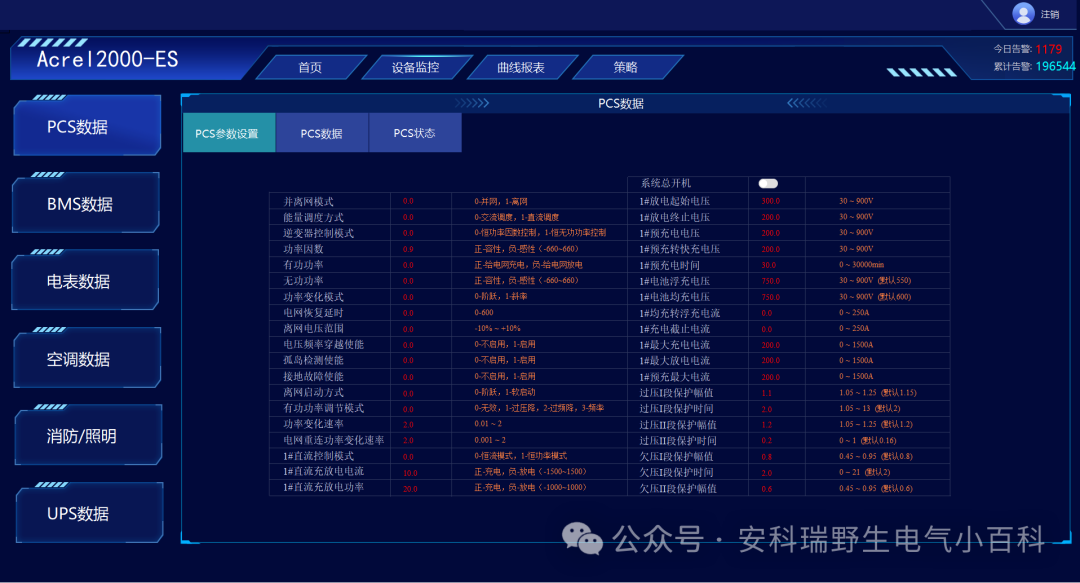Select the PCS参数设置 sub-tab

[229, 133]
